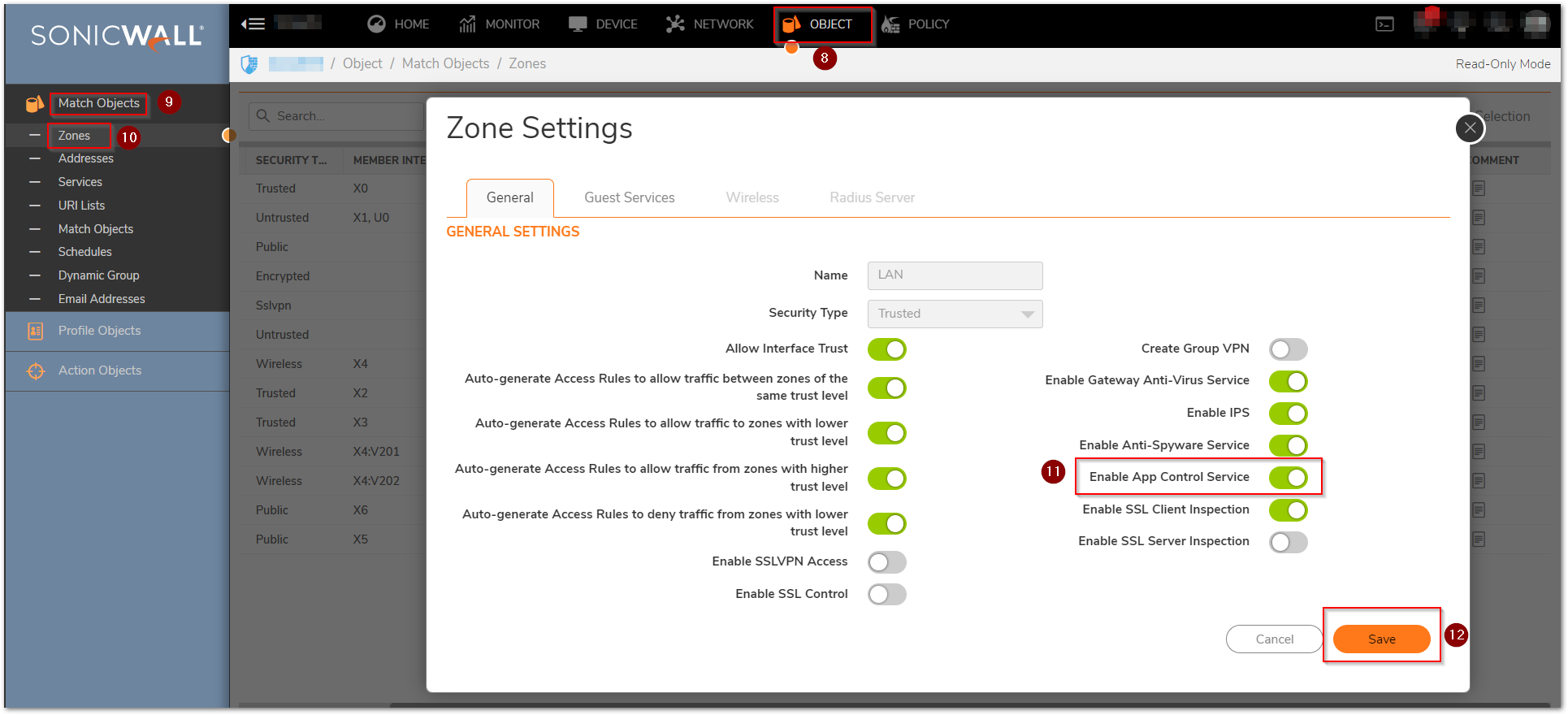The image size is (1568, 715).
Task: Toggle Enable App Control Service switch
Action: 1288,478
